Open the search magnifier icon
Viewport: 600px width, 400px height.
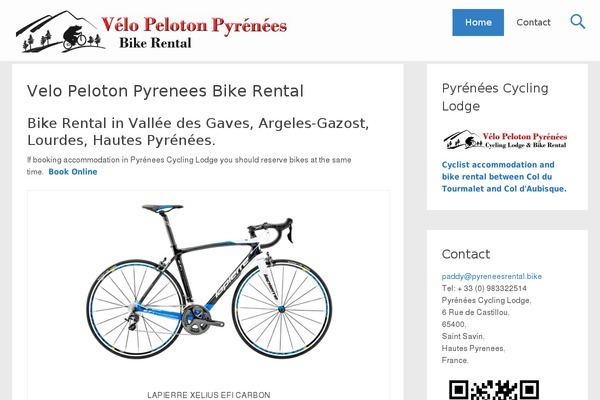coord(578,22)
